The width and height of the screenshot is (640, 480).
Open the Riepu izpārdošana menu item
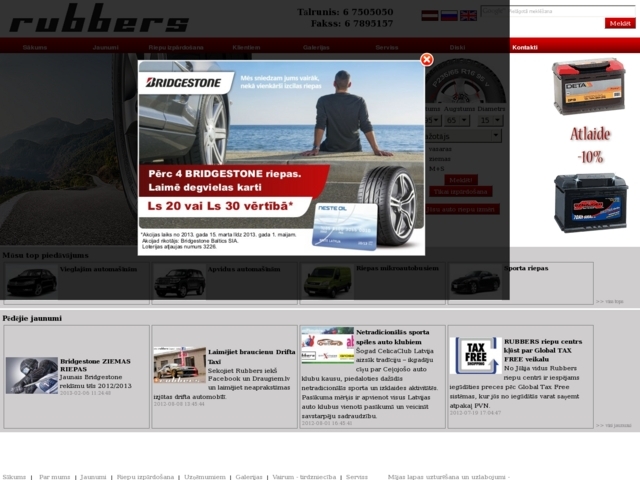[x=176, y=47]
